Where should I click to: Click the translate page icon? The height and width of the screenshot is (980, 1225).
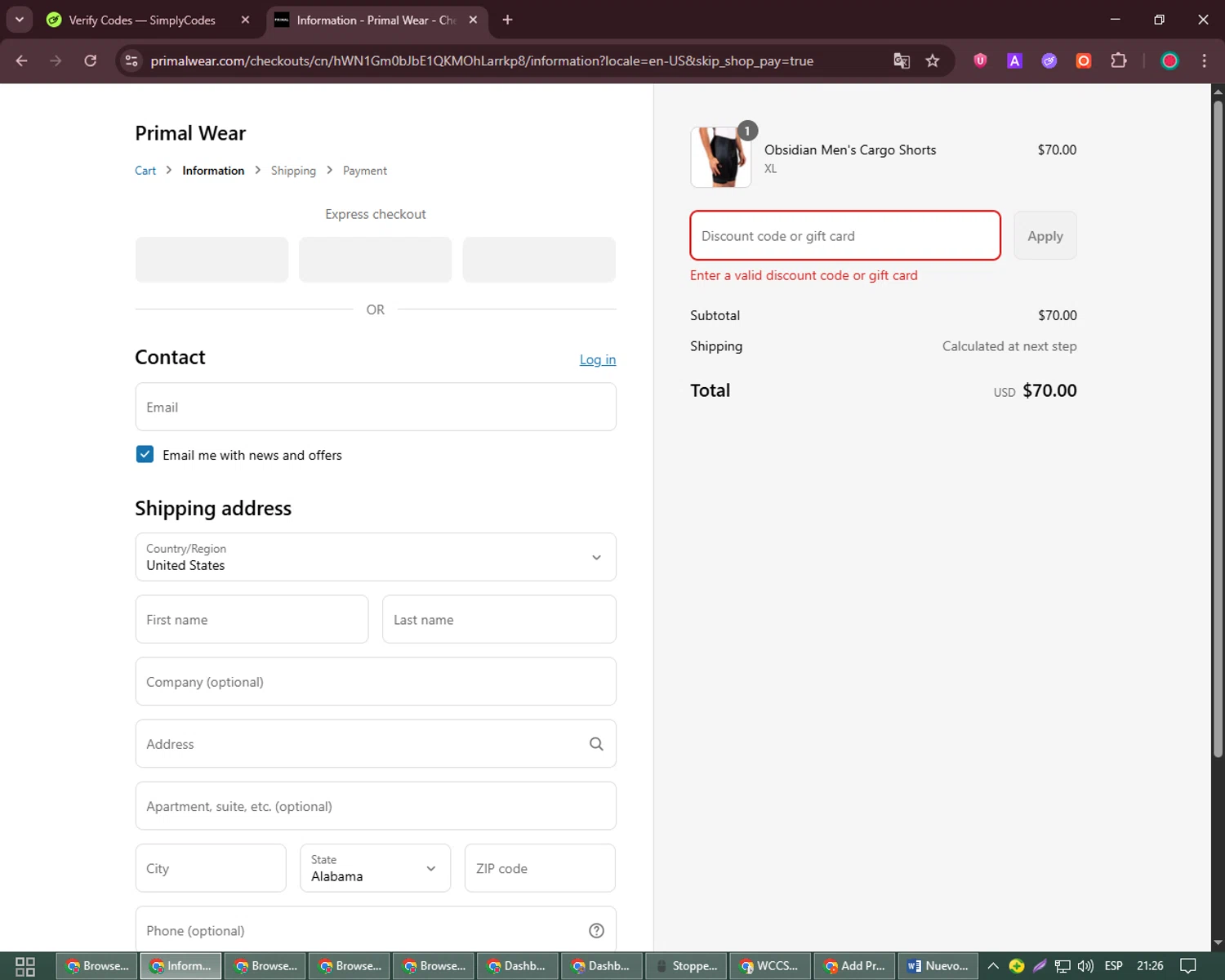(x=902, y=60)
